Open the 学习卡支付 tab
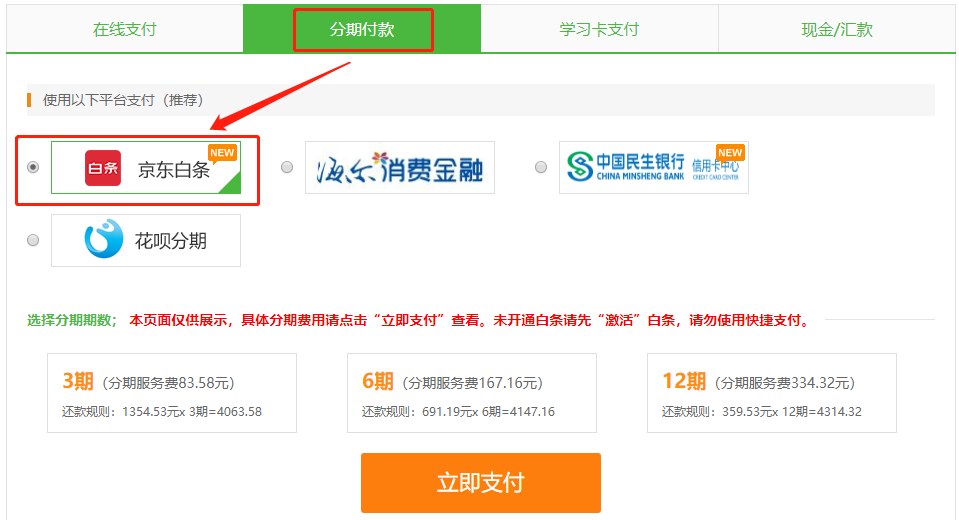Viewport: 959px width, 520px height. (x=599, y=29)
